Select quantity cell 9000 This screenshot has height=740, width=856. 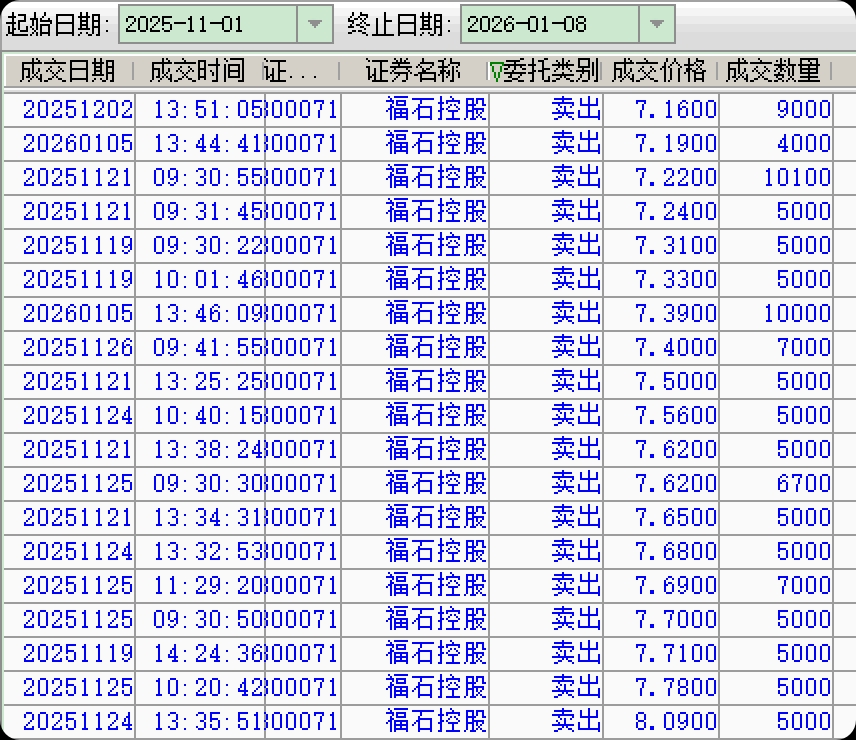[x=776, y=110]
